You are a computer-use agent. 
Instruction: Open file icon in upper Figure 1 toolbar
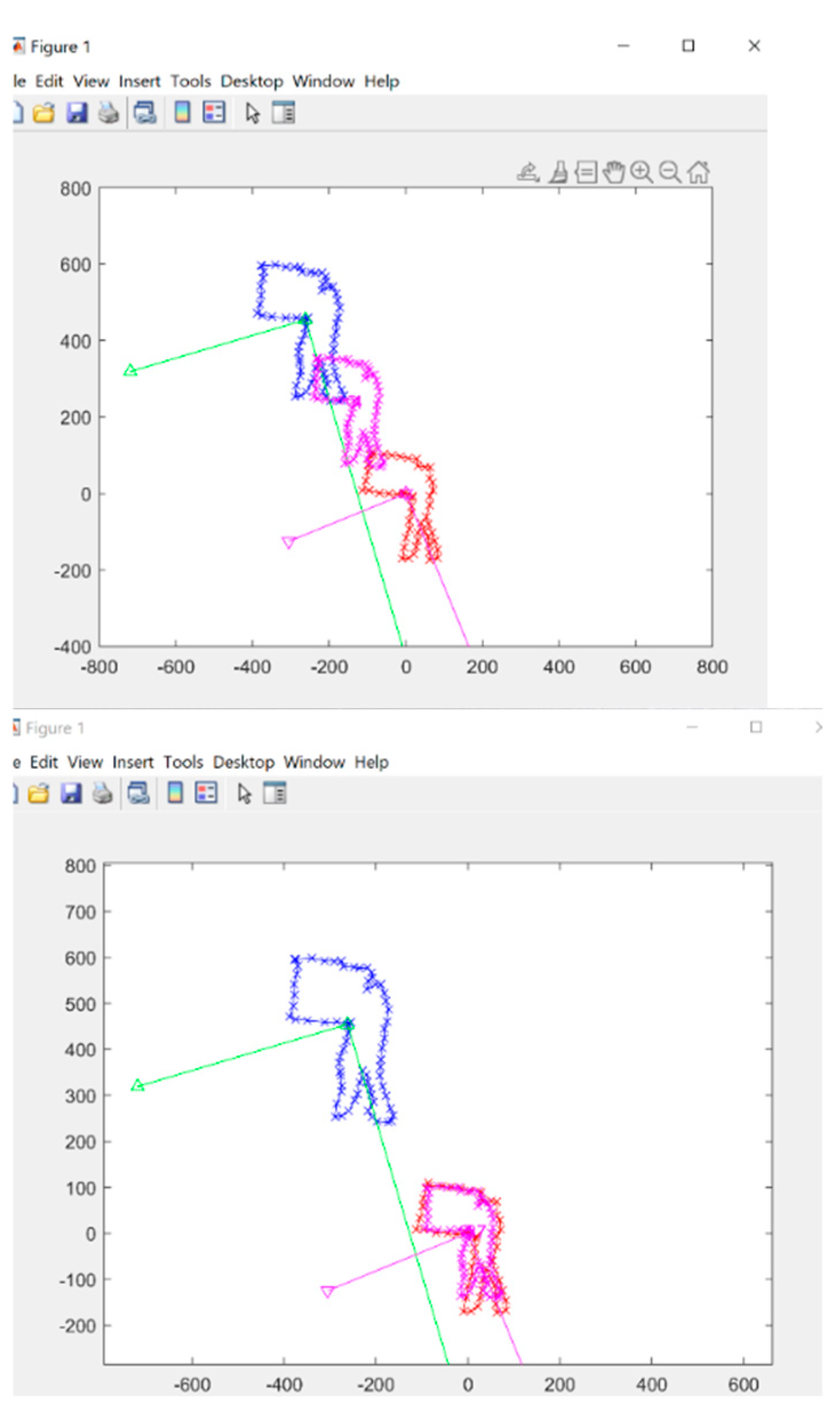[44, 113]
